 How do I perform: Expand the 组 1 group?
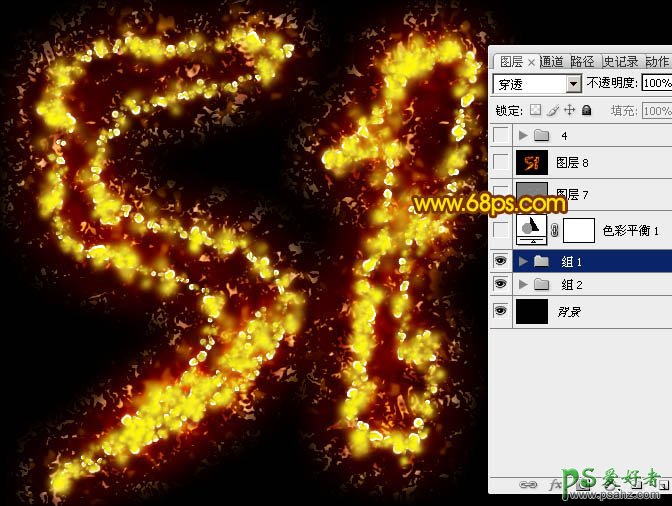coord(523,261)
